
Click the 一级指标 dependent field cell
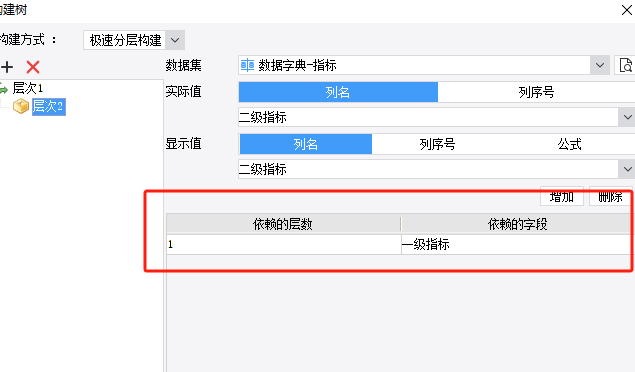pos(516,244)
